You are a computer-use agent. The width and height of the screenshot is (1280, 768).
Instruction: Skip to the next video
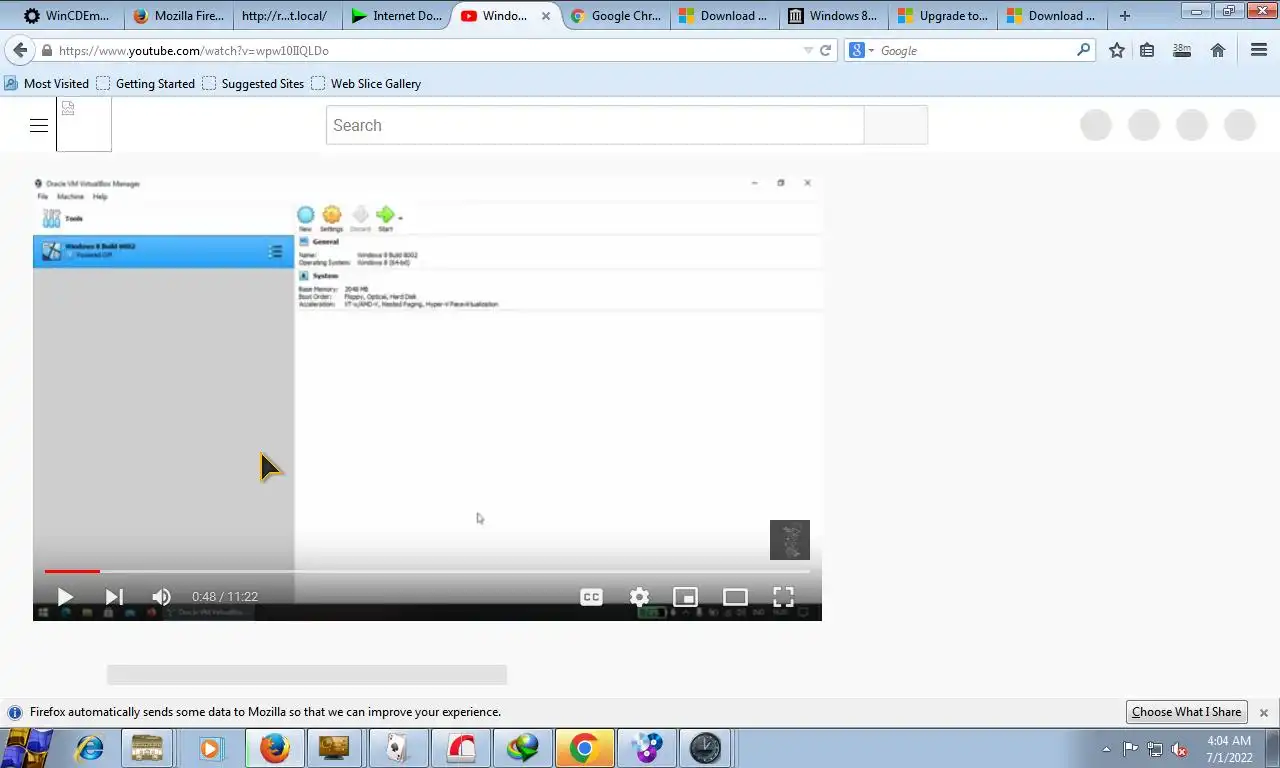114,597
